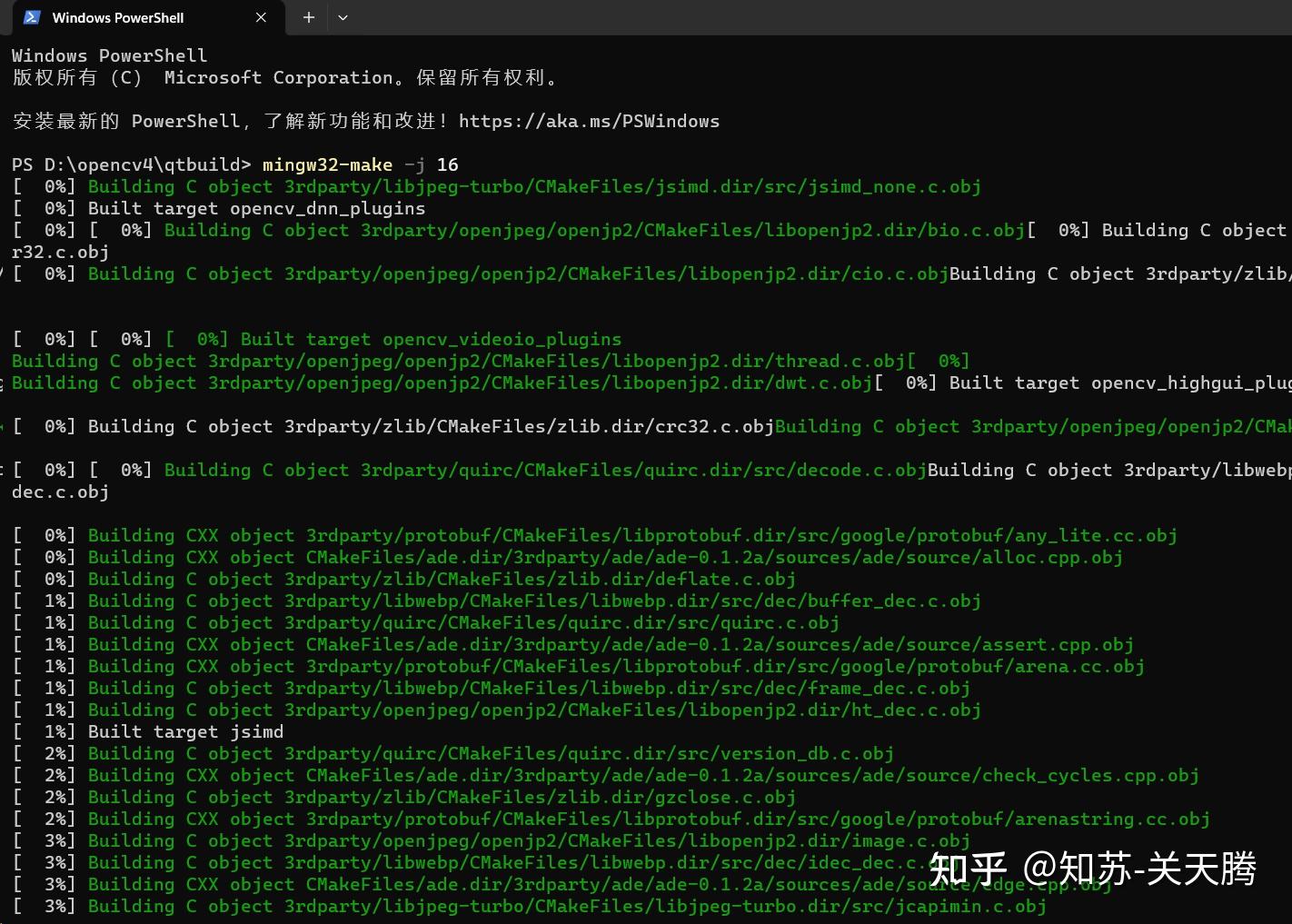Click the jcapimin.c.obj build line
Image resolution: width=1292 pixels, height=924 pixels.
529,906
